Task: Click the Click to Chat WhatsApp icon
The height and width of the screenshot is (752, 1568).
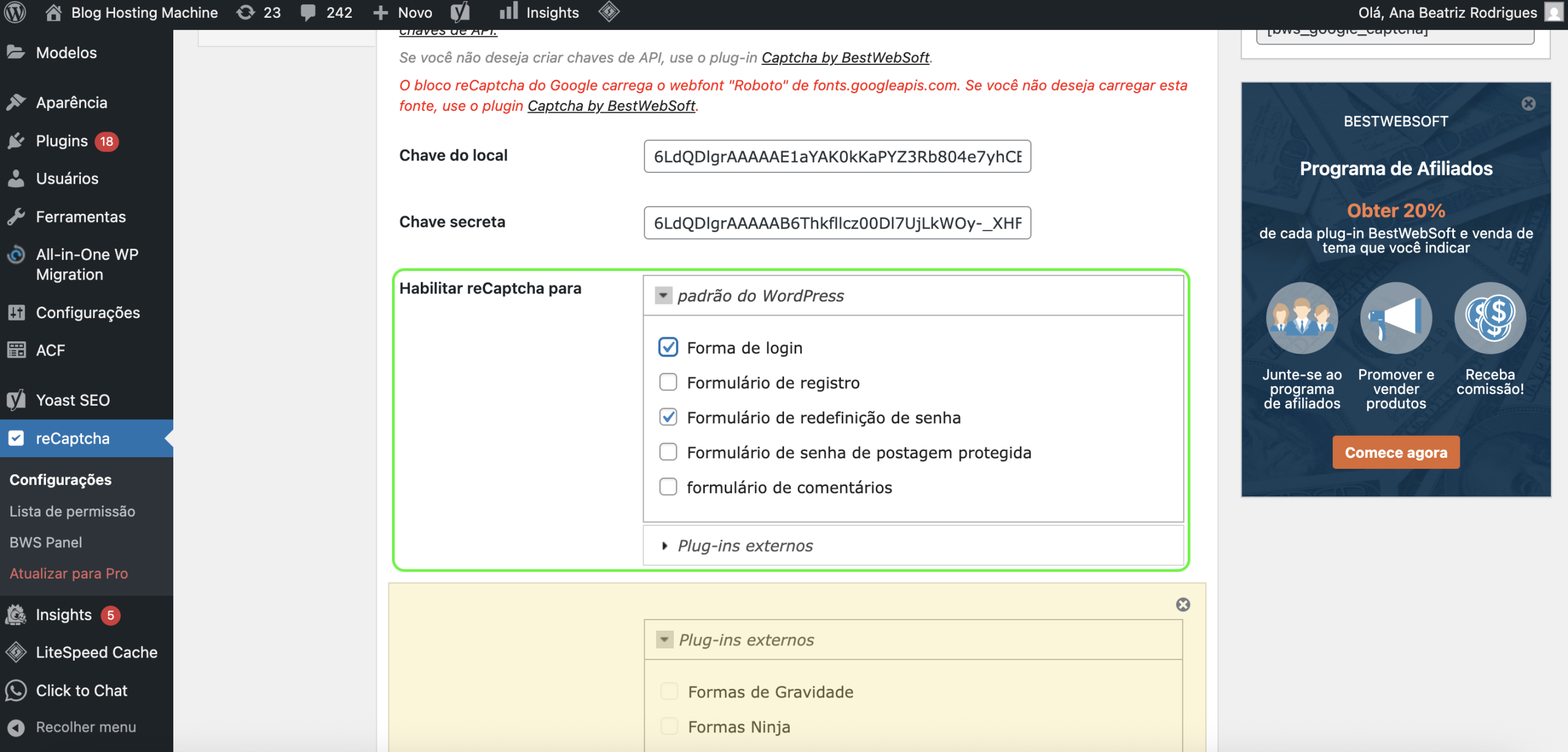Action: [x=16, y=691]
